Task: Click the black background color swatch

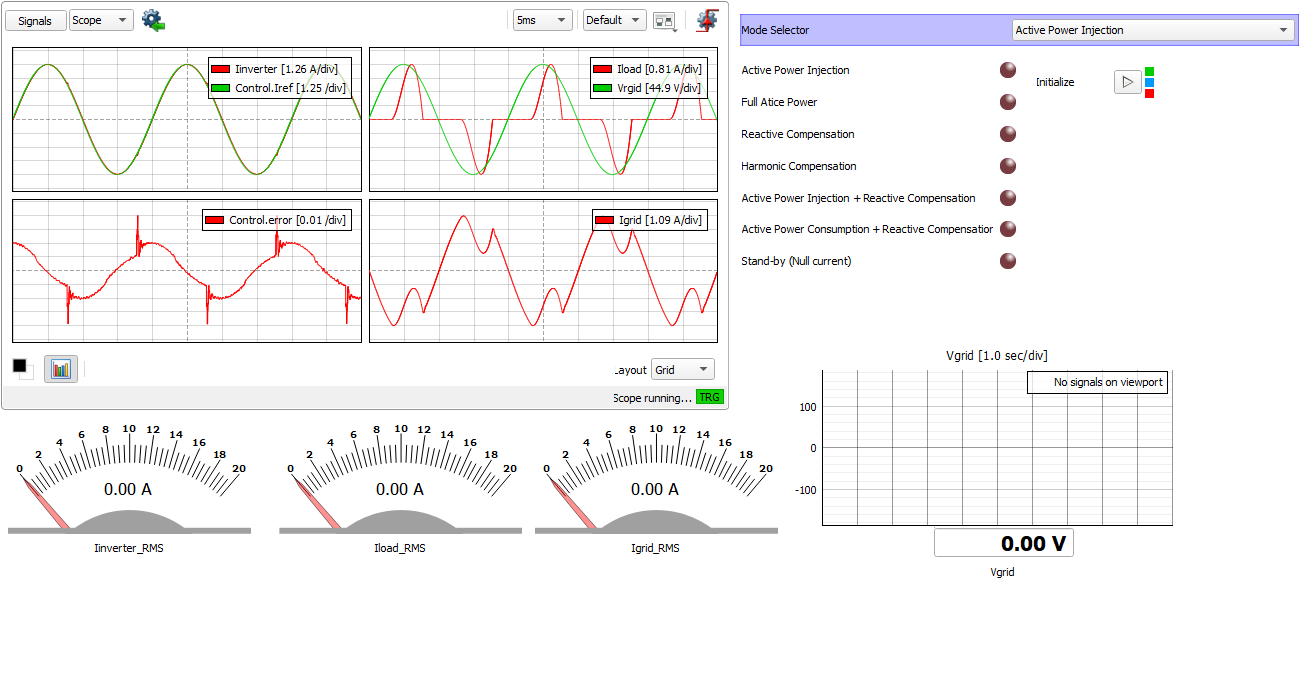Action: [x=20, y=366]
